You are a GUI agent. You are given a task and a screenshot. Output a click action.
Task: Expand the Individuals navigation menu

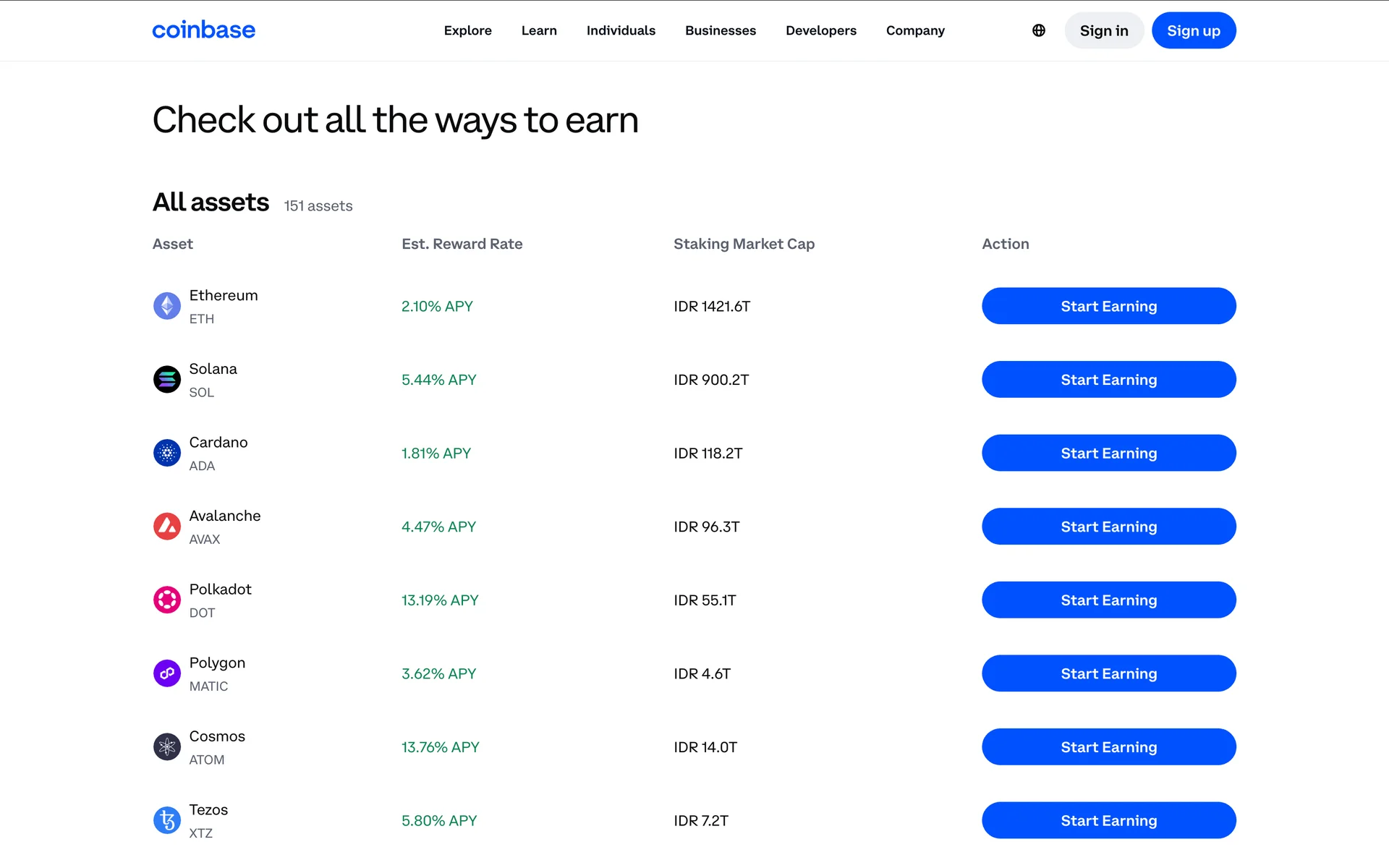click(621, 30)
